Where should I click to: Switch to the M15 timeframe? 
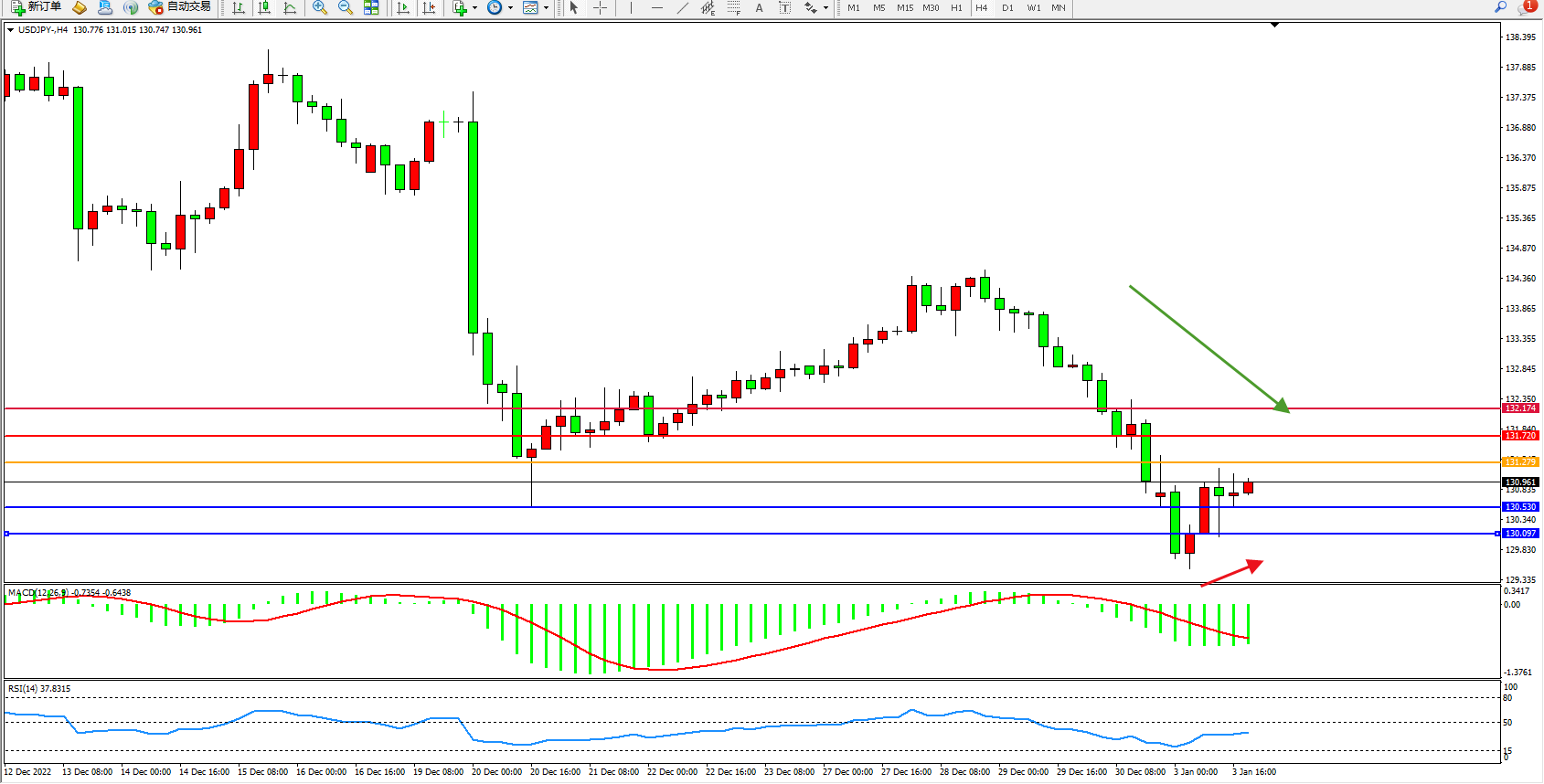[x=904, y=7]
